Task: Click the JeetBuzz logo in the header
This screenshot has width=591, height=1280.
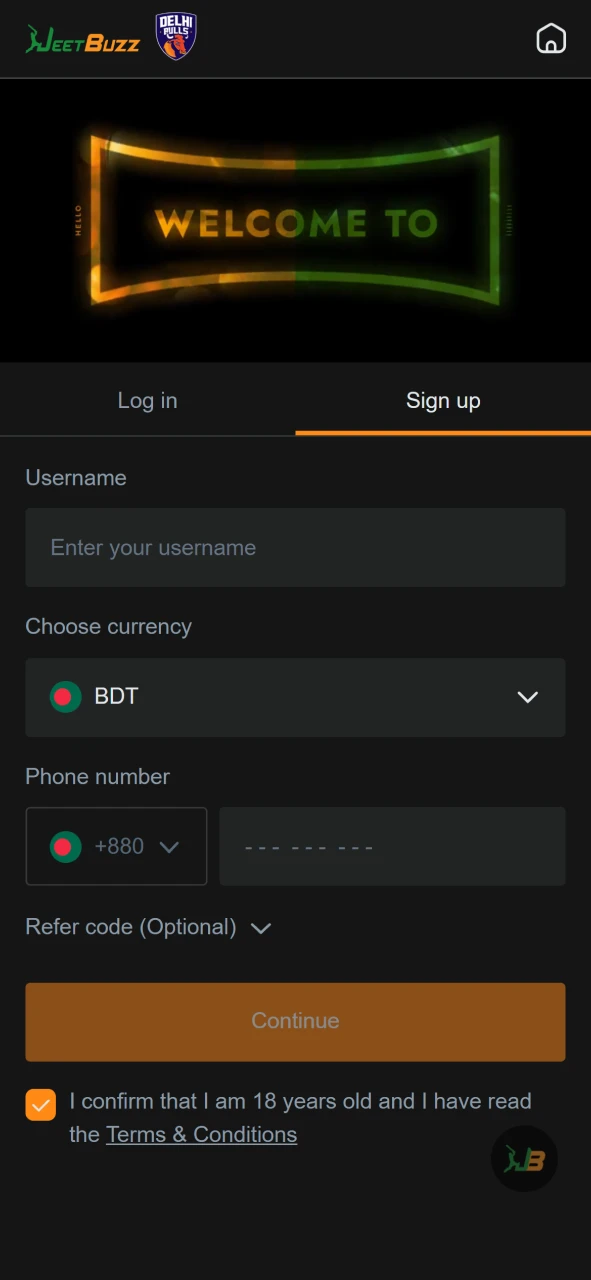Action: pos(81,36)
